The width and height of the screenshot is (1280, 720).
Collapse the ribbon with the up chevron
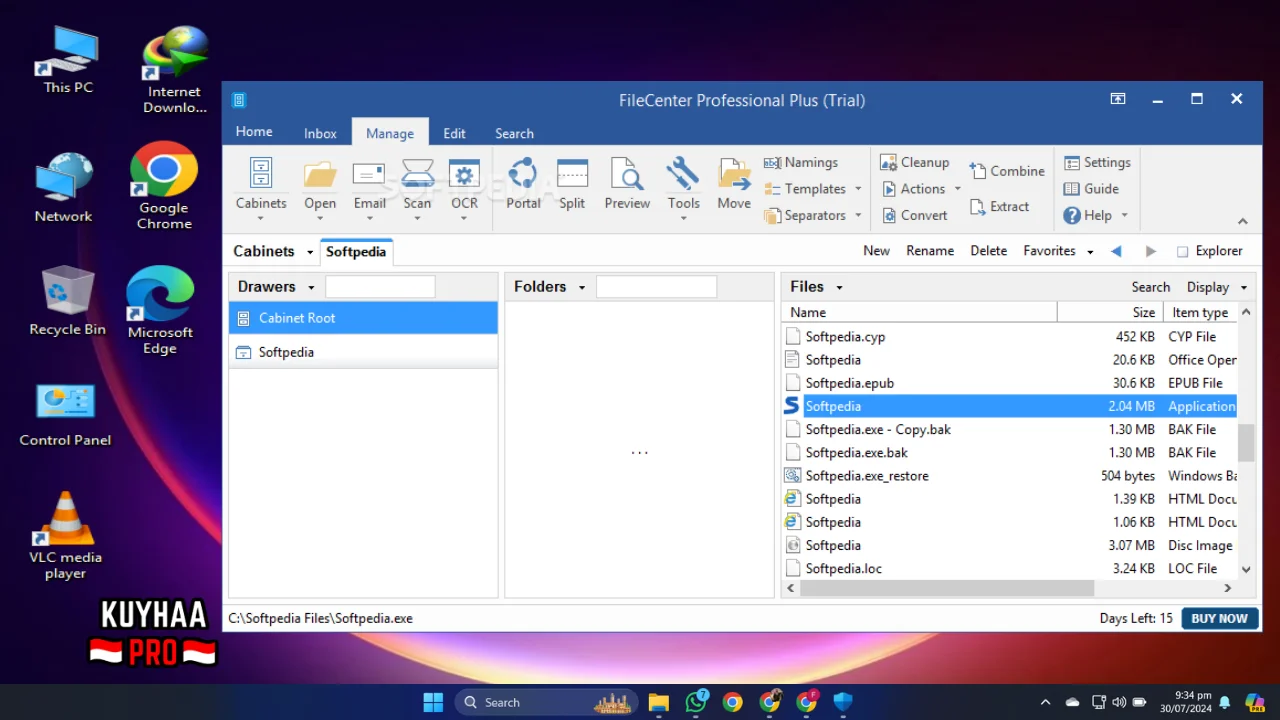point(1243,221)
